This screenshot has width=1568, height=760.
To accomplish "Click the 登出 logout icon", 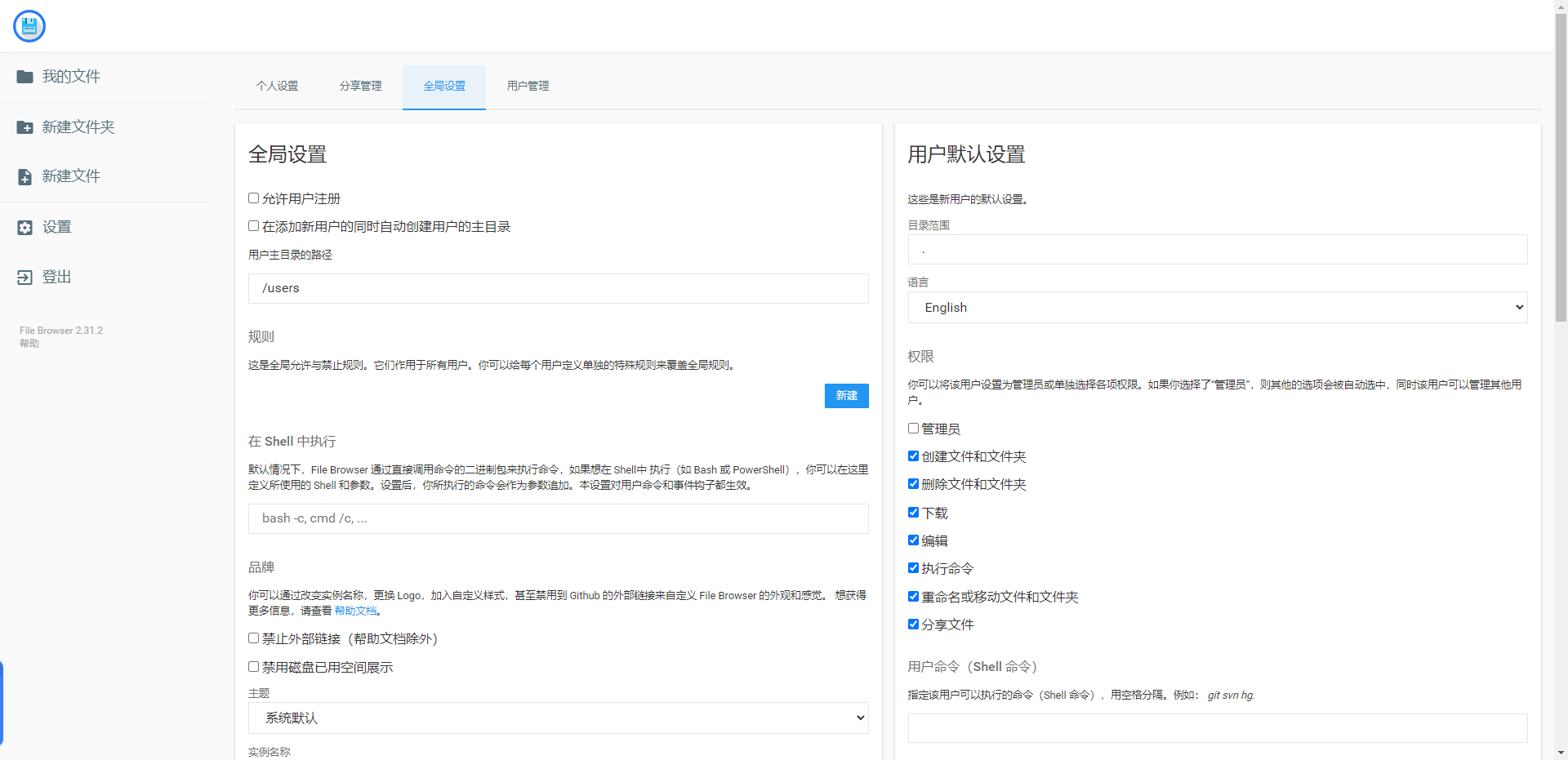I will click(24, 277).
